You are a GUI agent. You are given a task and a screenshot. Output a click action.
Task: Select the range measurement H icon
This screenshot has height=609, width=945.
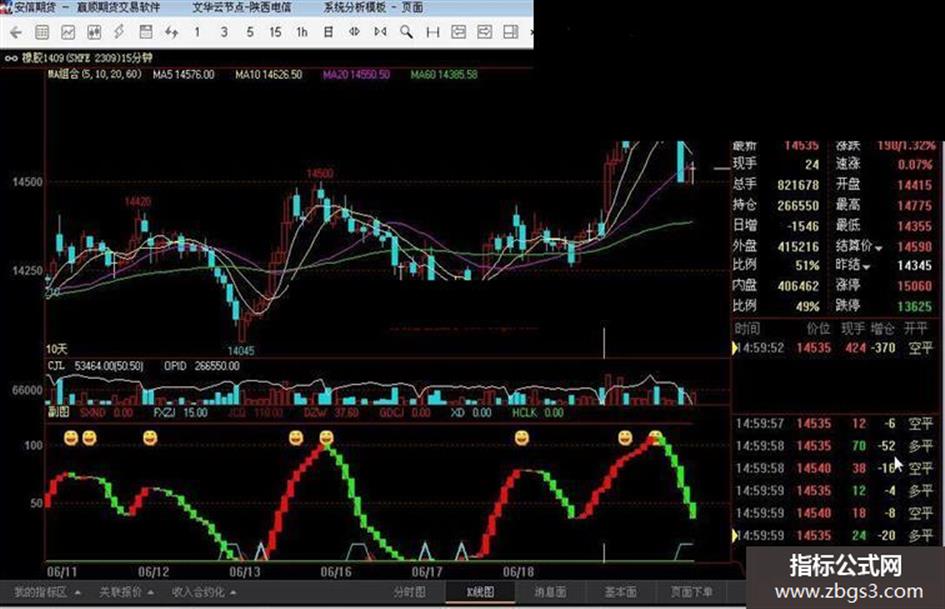433,32
